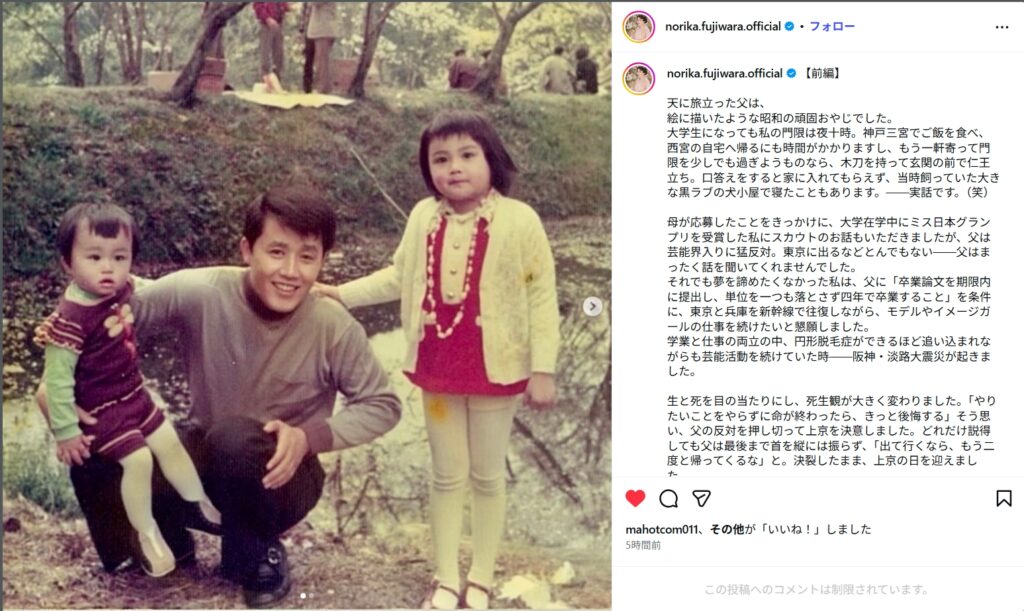Share the post using paper plane icon
Image resolution: width=1024 pixels, height=611 pixels.
(701, 499)
